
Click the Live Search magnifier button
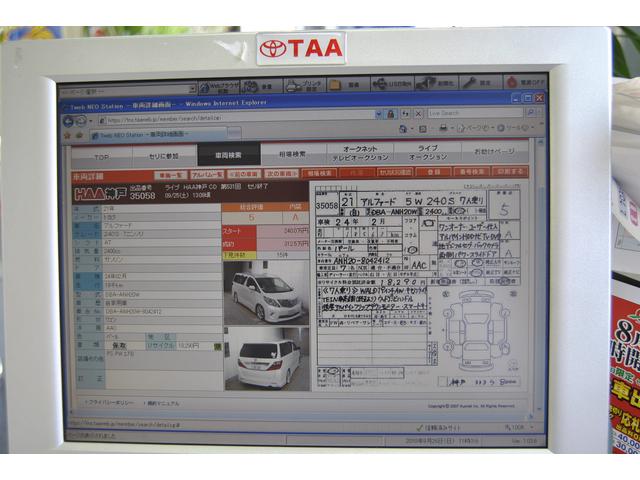531,112
